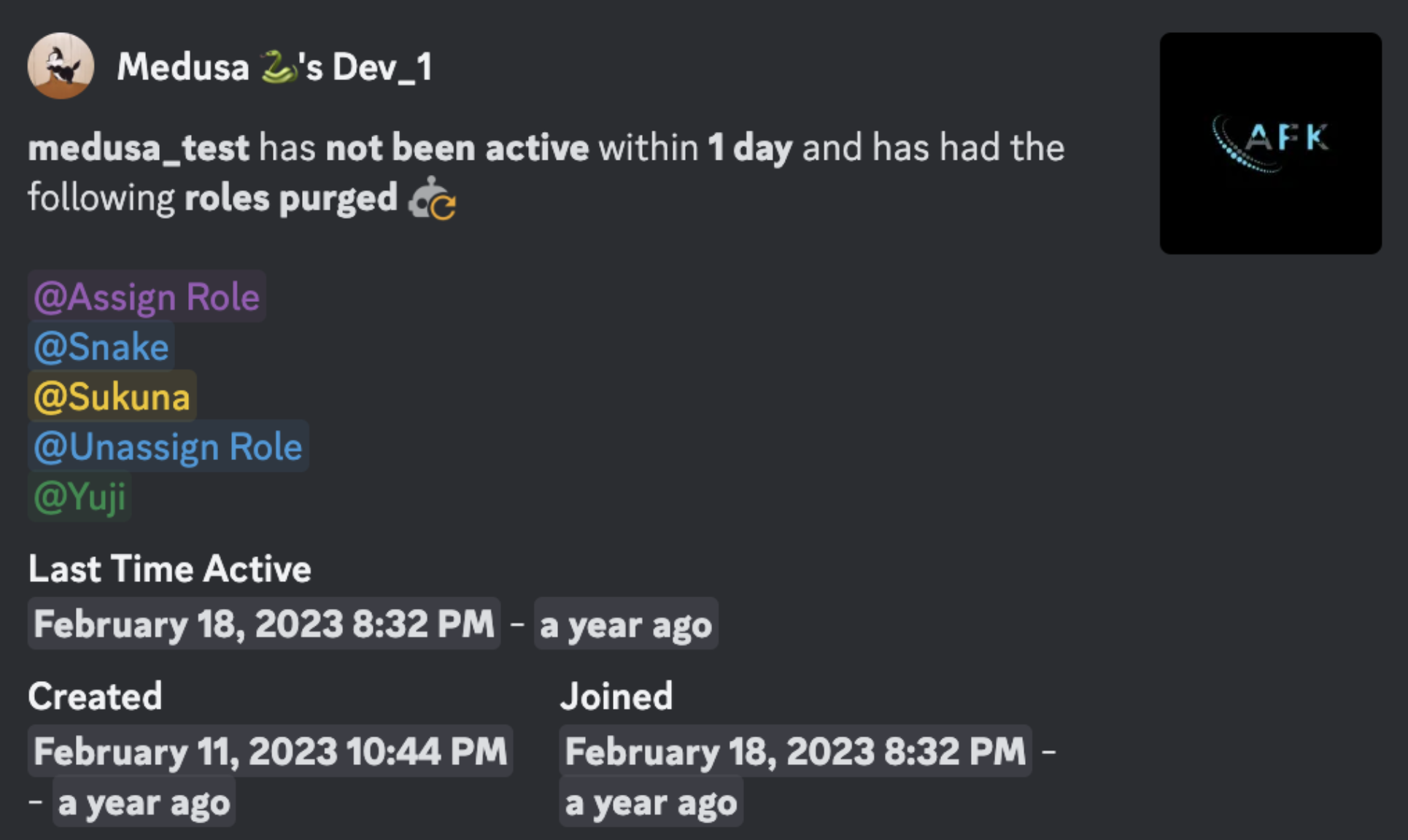Click the Joined February 18, 2023 timestamp
This screenshot has height=840, width=1408.
(x=795, y=750)
